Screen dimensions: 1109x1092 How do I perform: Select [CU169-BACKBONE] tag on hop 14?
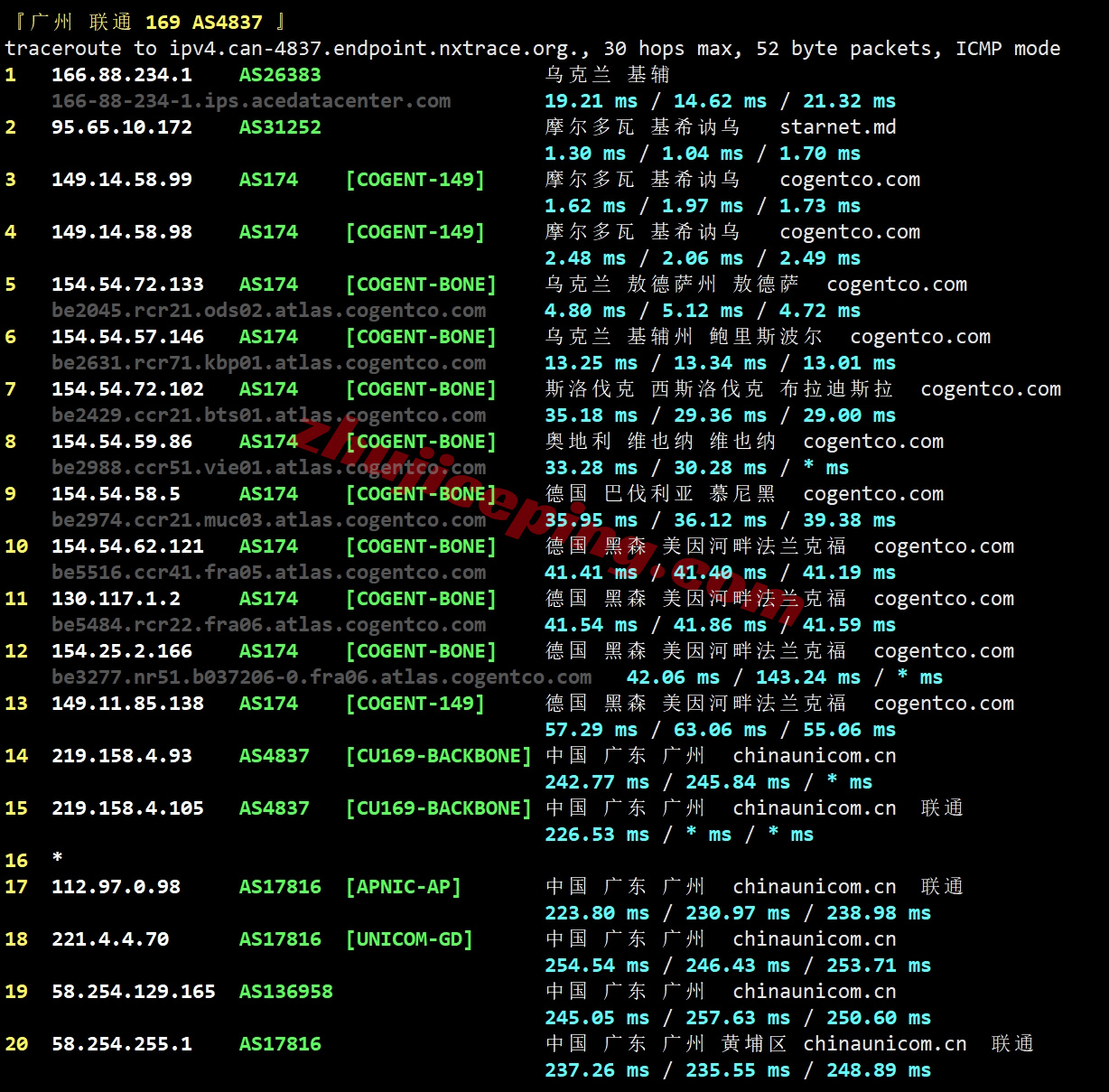tap(439, 756)
